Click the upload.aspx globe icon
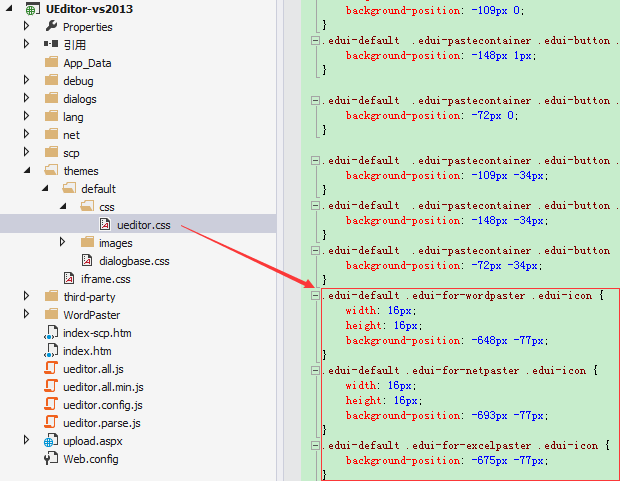This screenshot has width=620, height=481. click(51, 440)
